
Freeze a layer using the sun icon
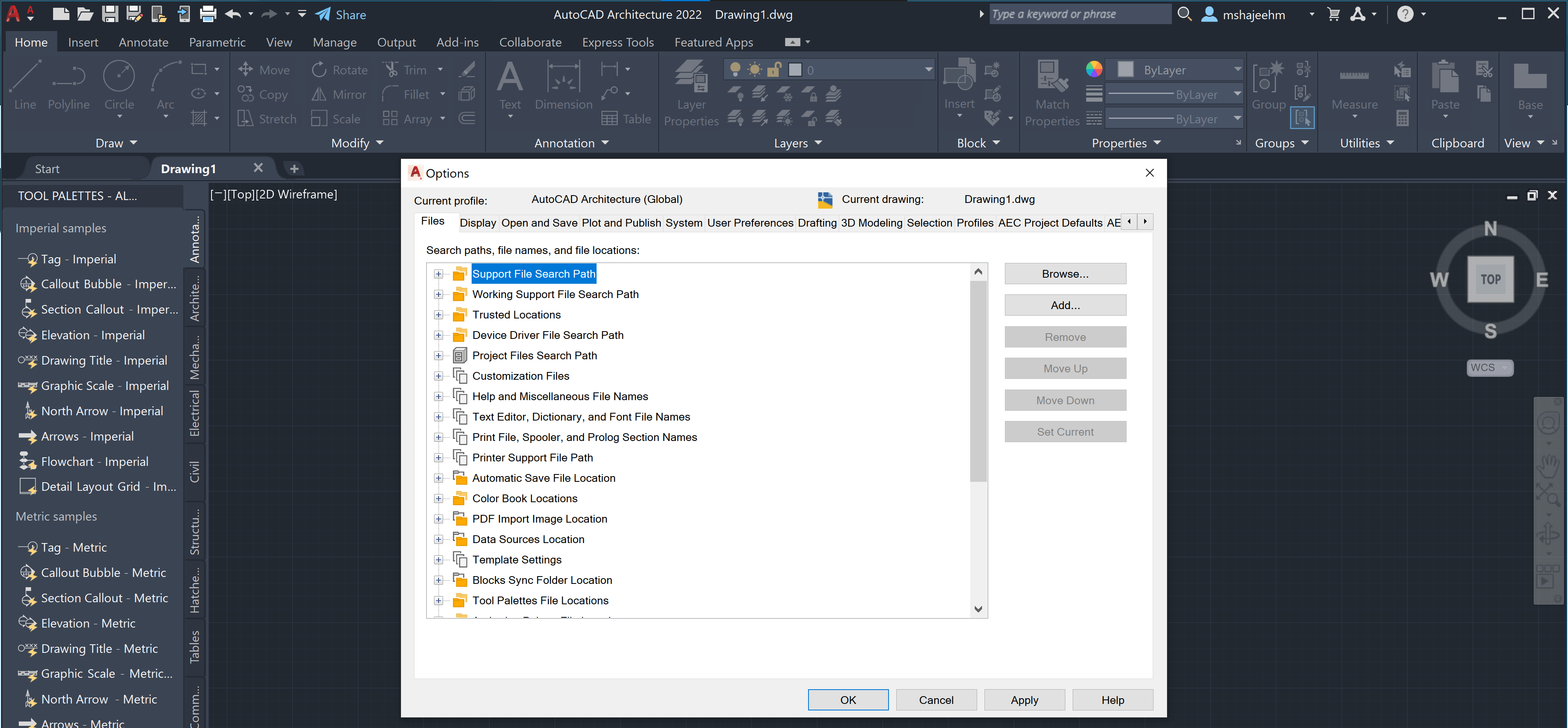pyautogui.click(x=754, y=69)
